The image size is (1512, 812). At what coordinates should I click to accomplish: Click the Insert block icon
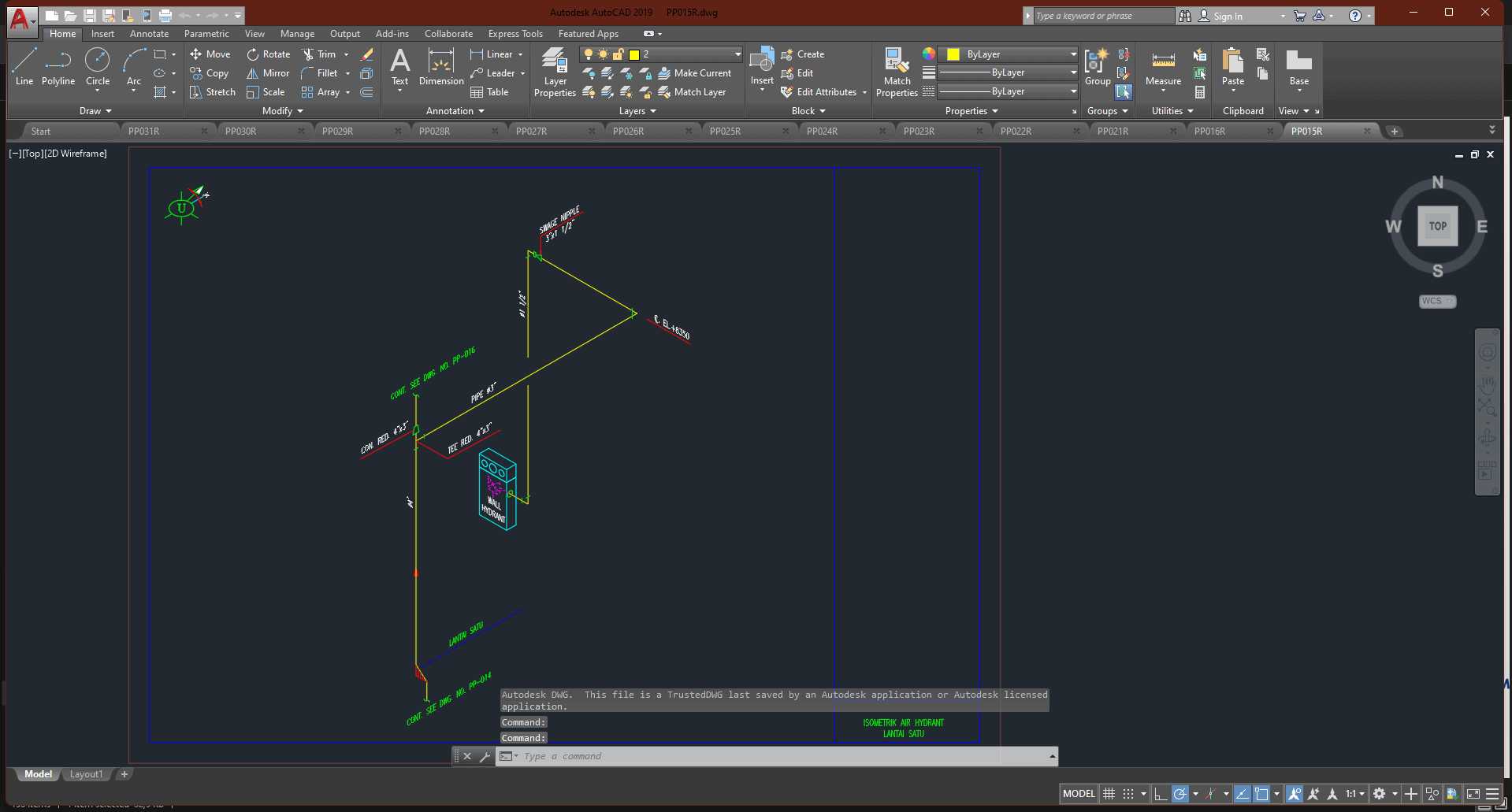(x=762, y=68)
